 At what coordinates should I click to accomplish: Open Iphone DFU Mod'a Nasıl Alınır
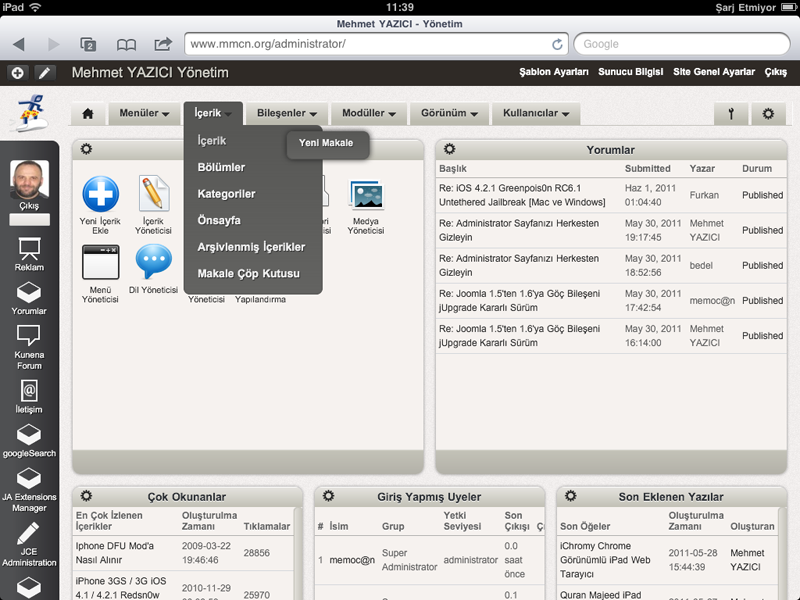coord(114,553)
